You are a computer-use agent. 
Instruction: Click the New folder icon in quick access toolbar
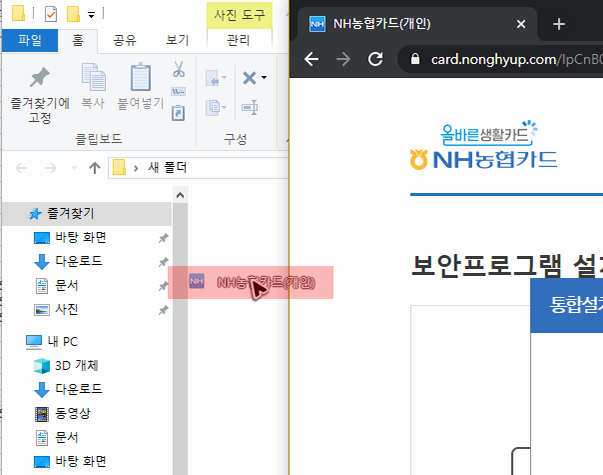73,14
